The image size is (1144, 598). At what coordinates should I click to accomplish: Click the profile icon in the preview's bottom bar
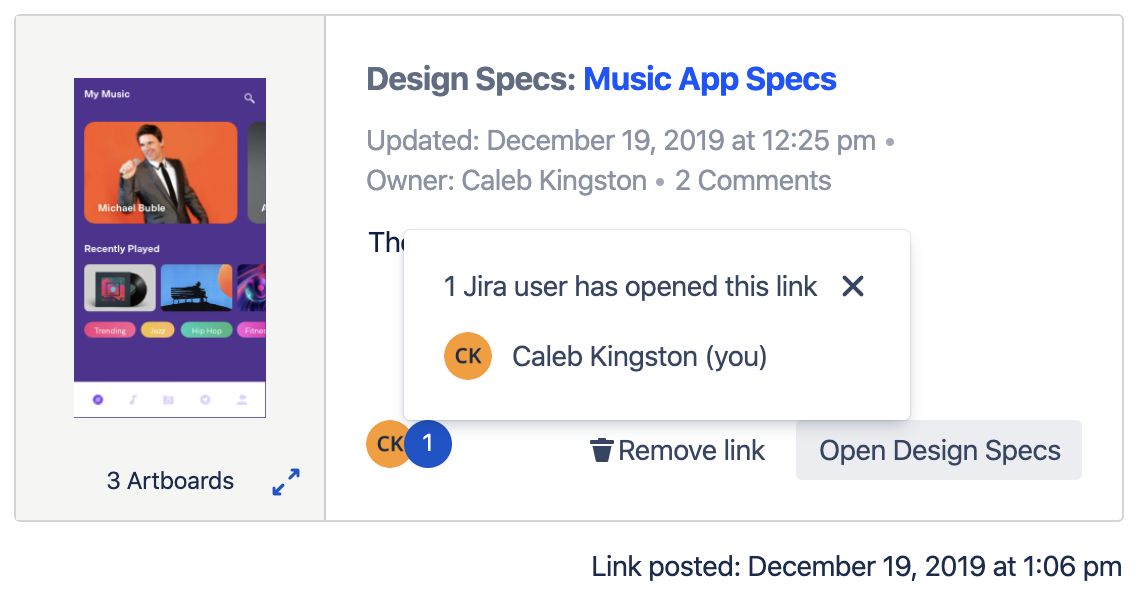point(241,400)
